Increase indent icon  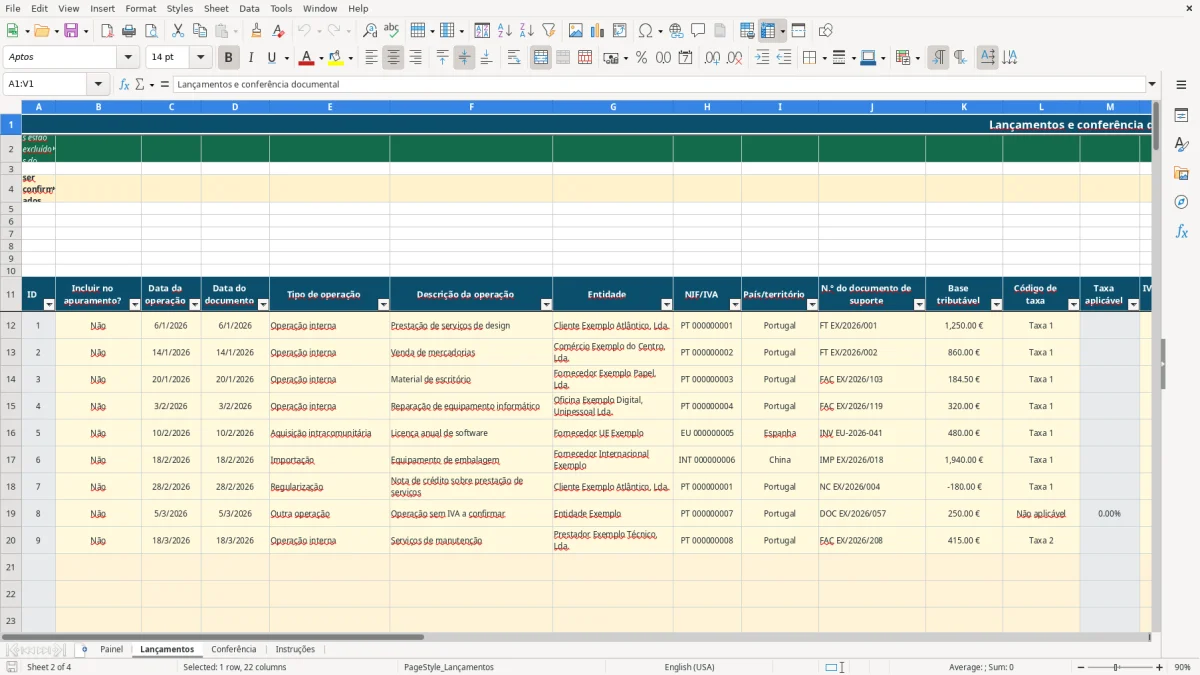(x=762, y=58)
